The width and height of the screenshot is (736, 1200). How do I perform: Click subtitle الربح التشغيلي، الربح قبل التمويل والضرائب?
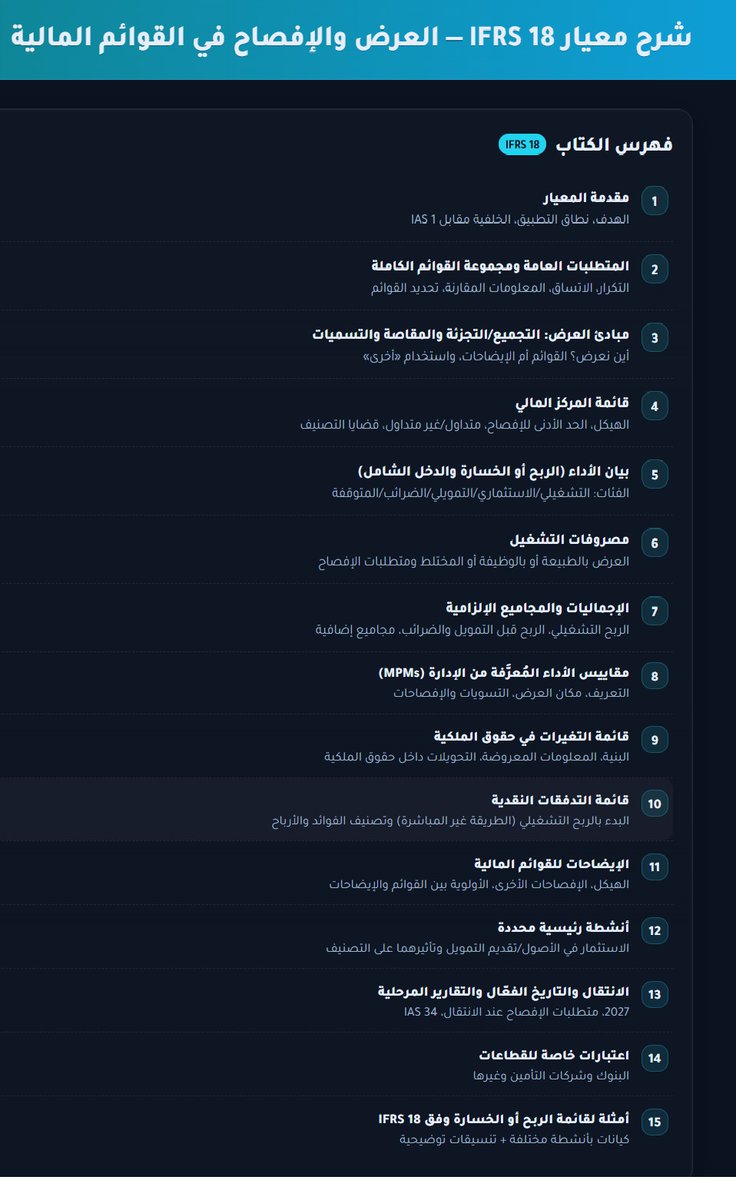(471, 629)
